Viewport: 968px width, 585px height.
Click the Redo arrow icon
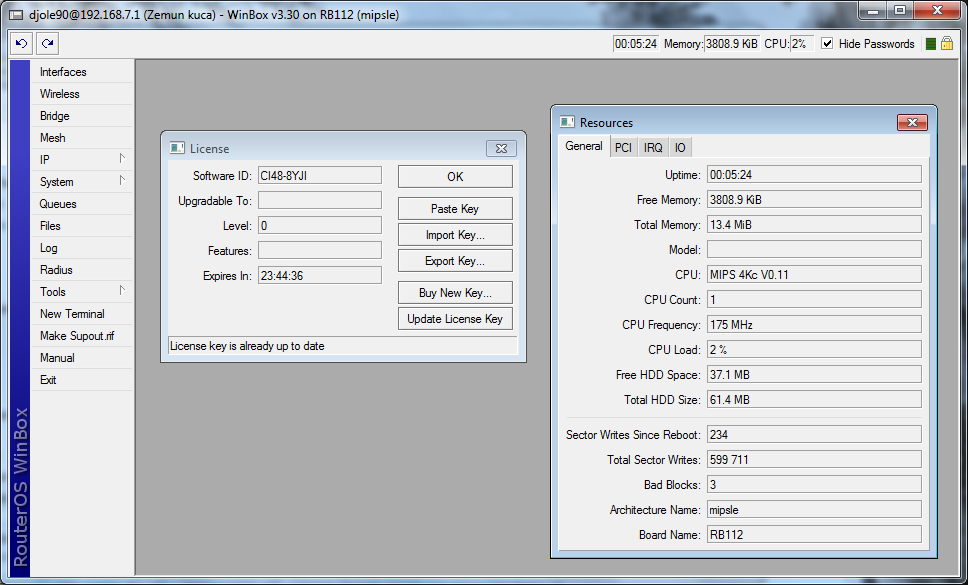tap(48, 44)
